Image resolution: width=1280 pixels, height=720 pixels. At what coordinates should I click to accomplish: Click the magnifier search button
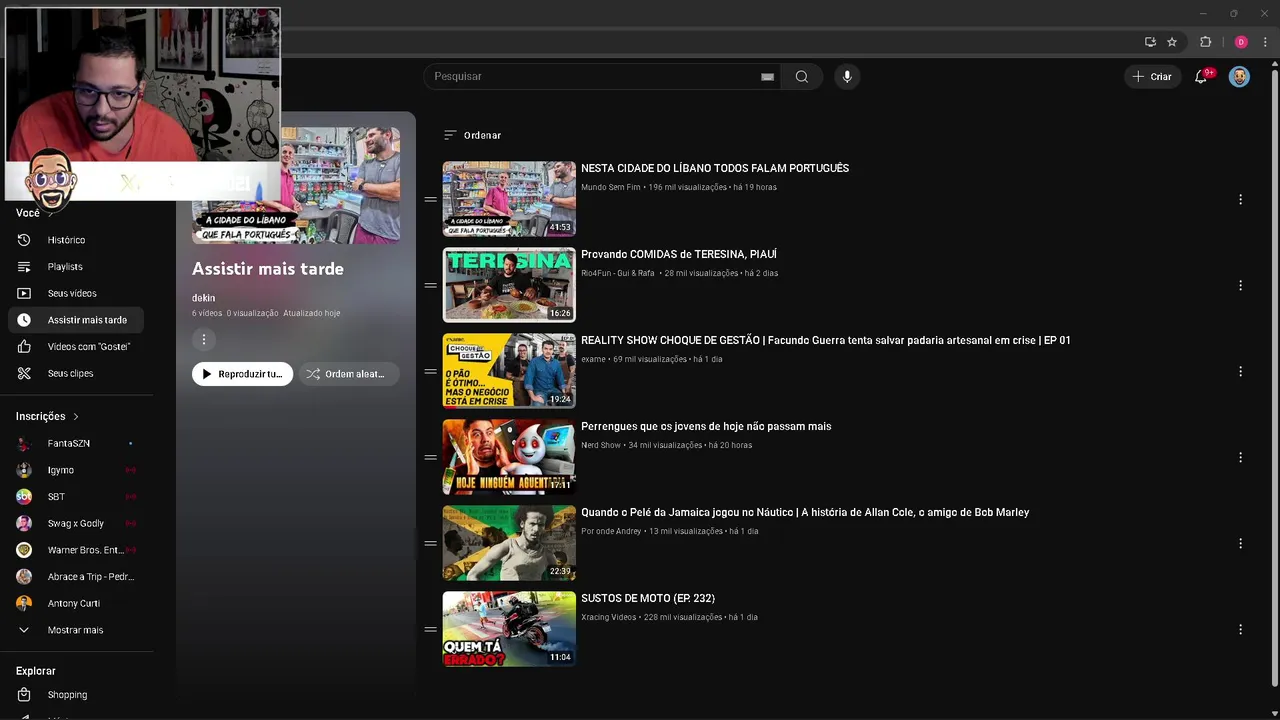coord(801,77)
